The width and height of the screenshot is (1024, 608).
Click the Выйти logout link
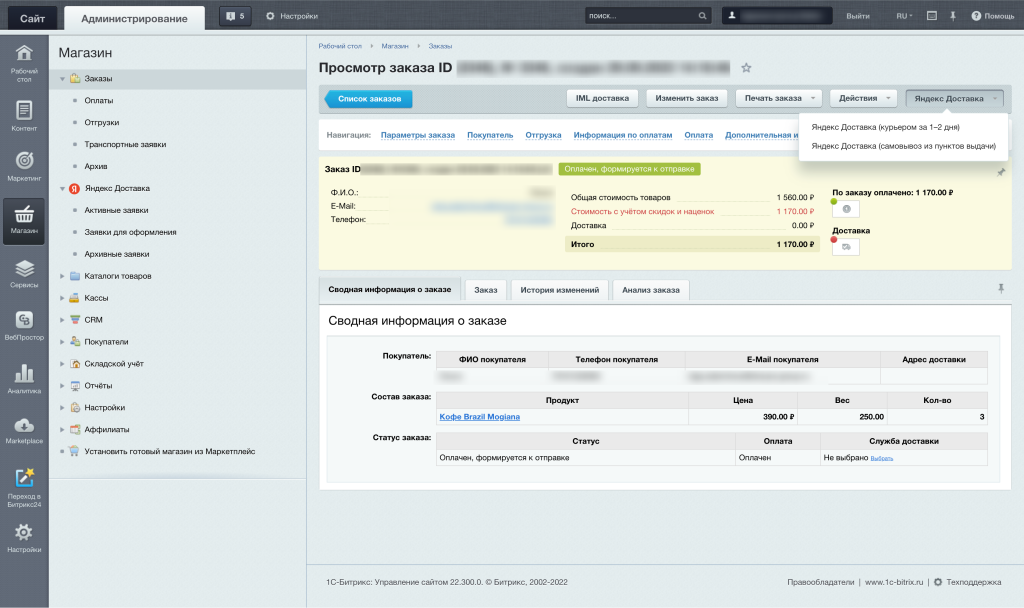point(858,16)
